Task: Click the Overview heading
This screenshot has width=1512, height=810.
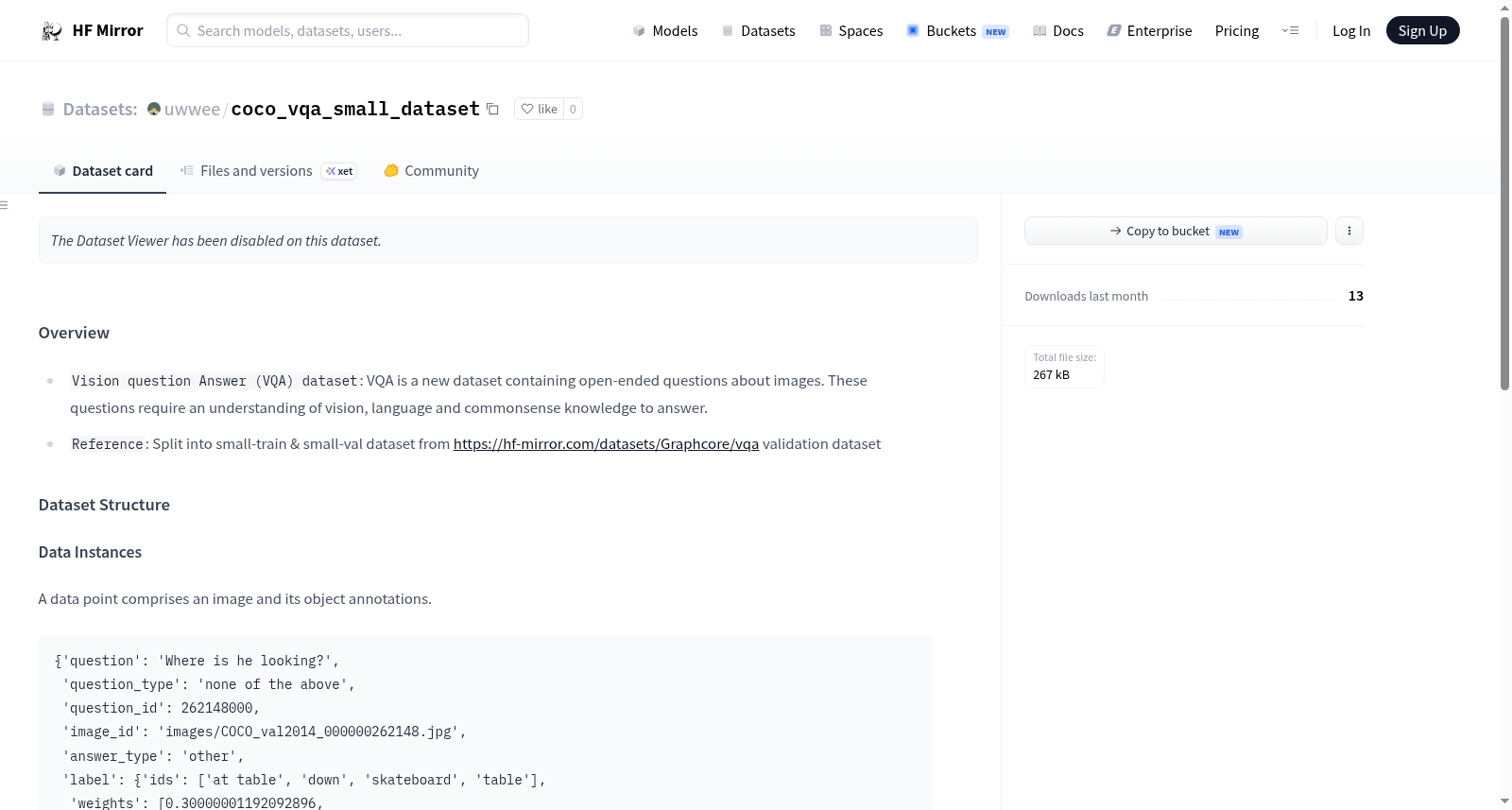Action: 74,333
